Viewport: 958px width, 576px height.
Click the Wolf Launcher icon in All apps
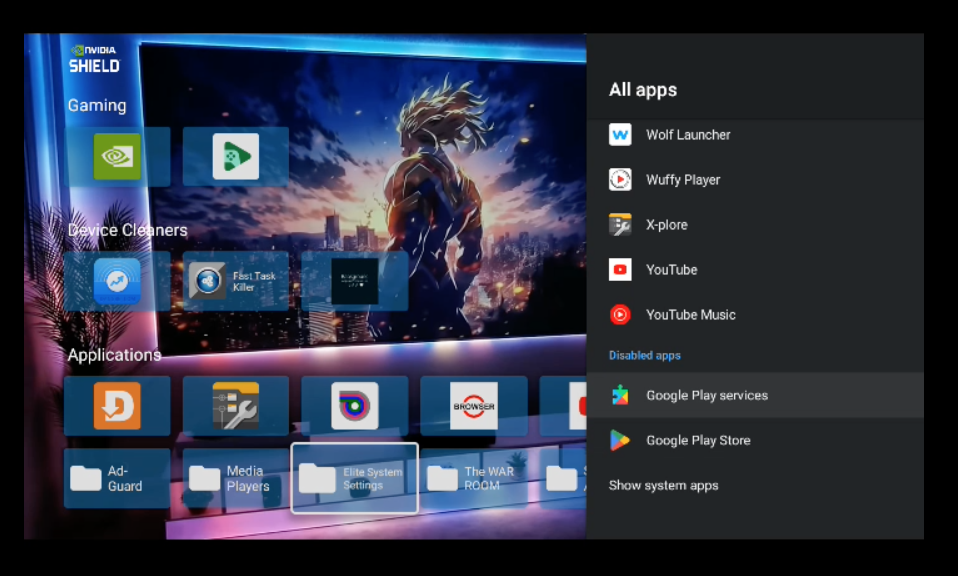[620, 134]
